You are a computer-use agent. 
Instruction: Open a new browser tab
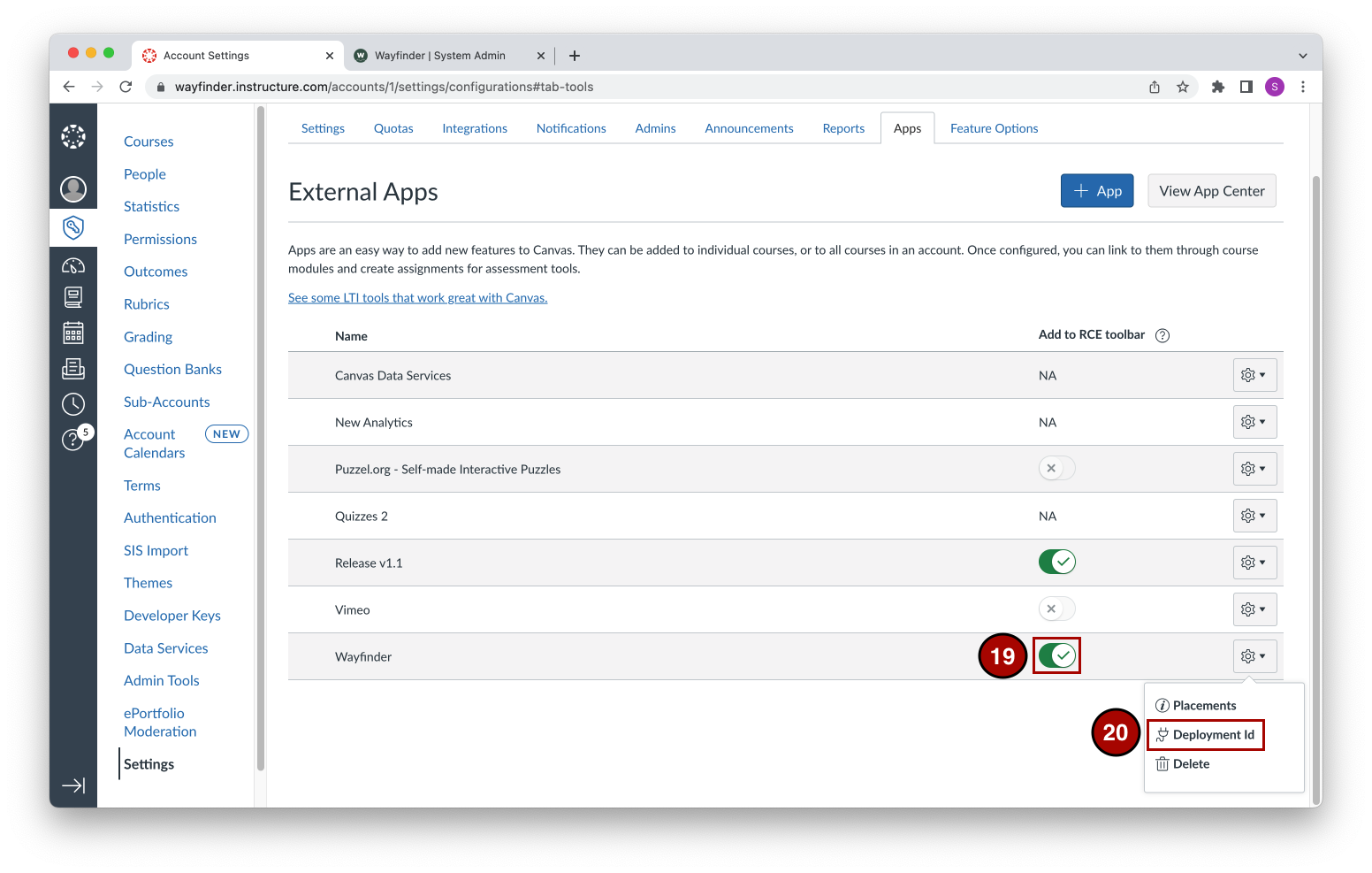(x=575, y=56)
